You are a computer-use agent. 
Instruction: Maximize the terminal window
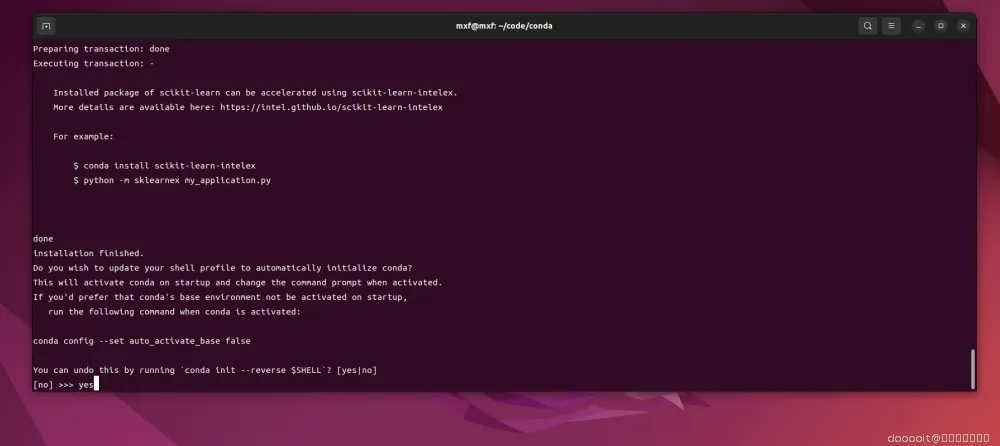click(941, 26)
